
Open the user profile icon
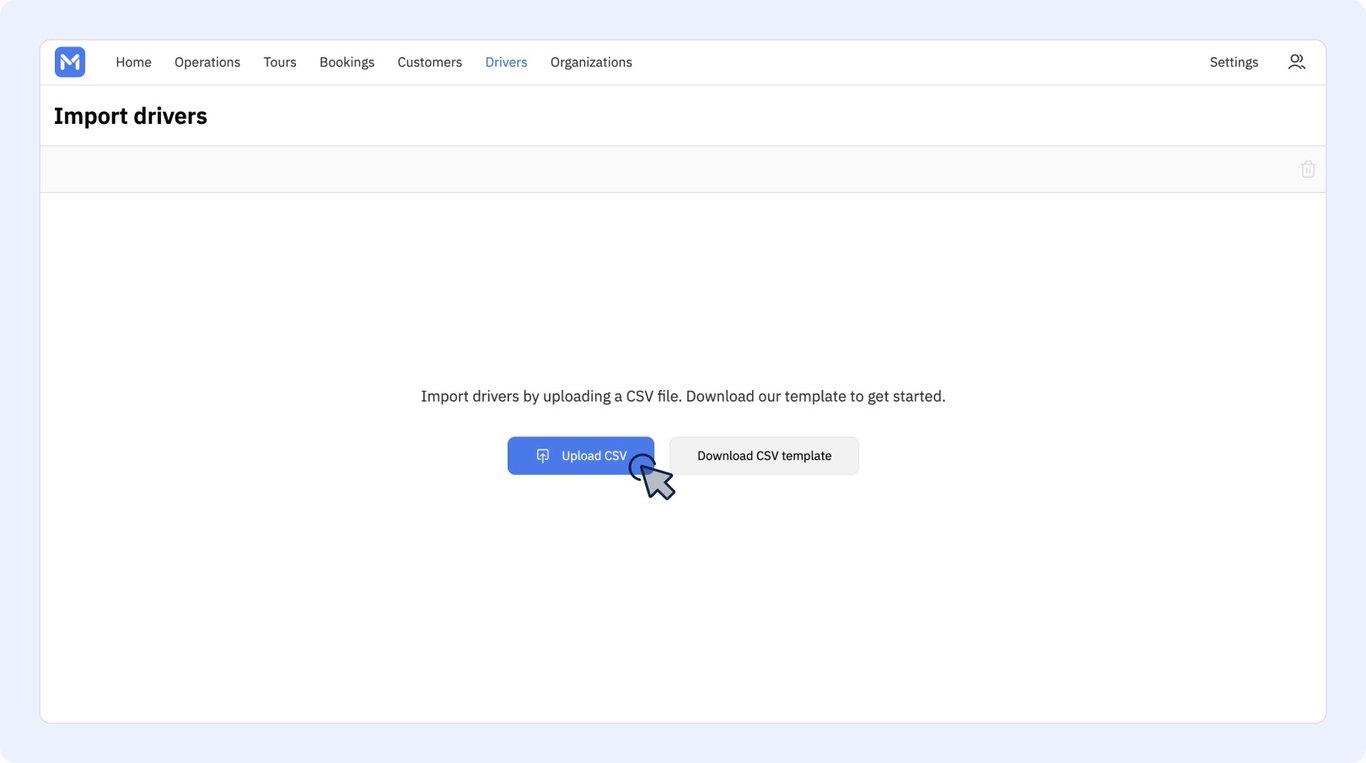(1297, 62)
